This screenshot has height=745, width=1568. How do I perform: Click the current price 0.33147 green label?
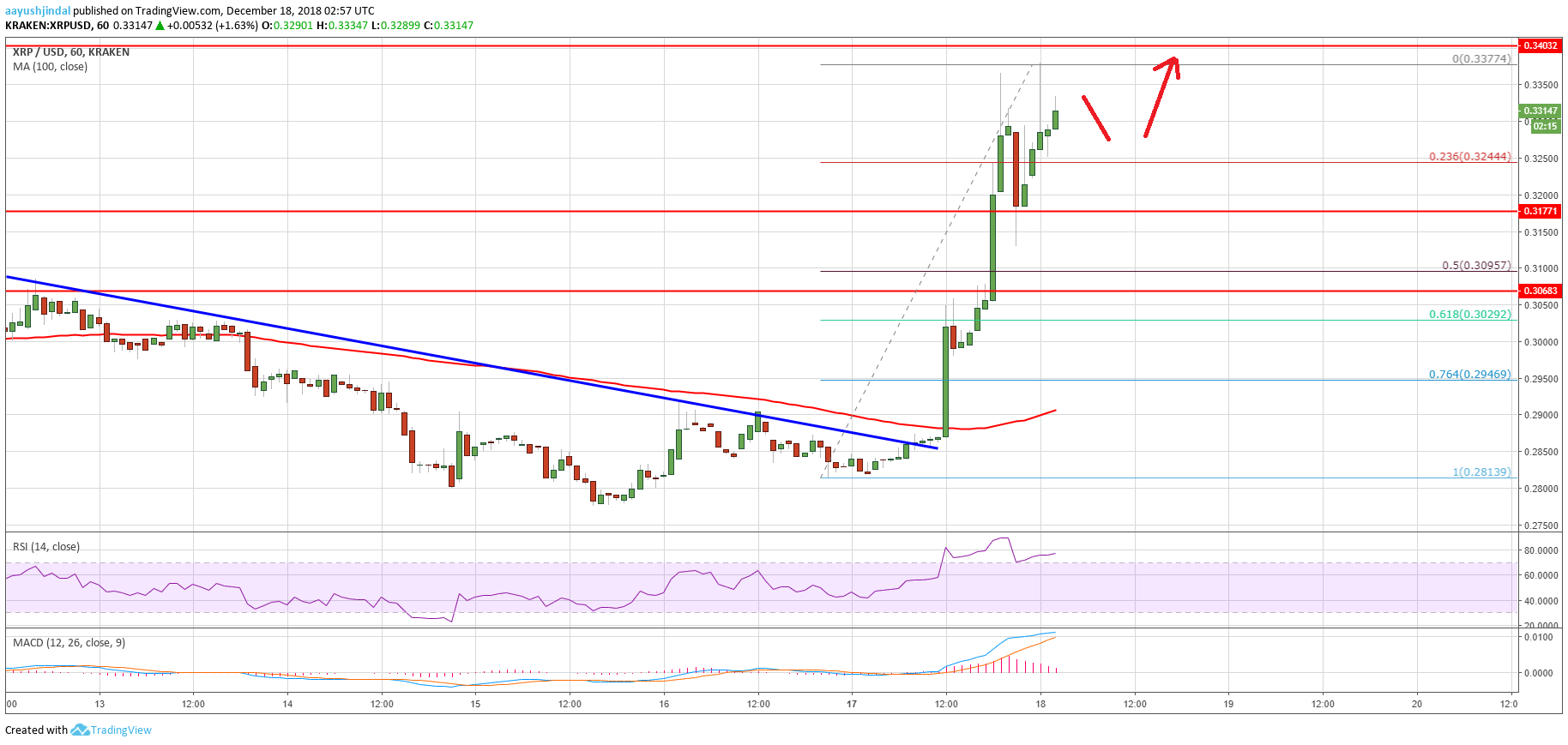1539,111
